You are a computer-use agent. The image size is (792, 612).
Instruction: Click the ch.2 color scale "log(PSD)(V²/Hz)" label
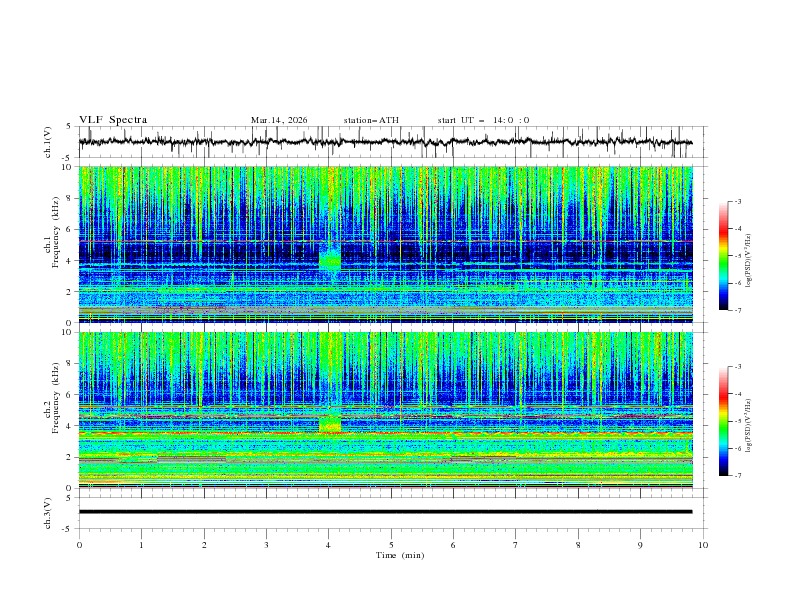point(749,426)
